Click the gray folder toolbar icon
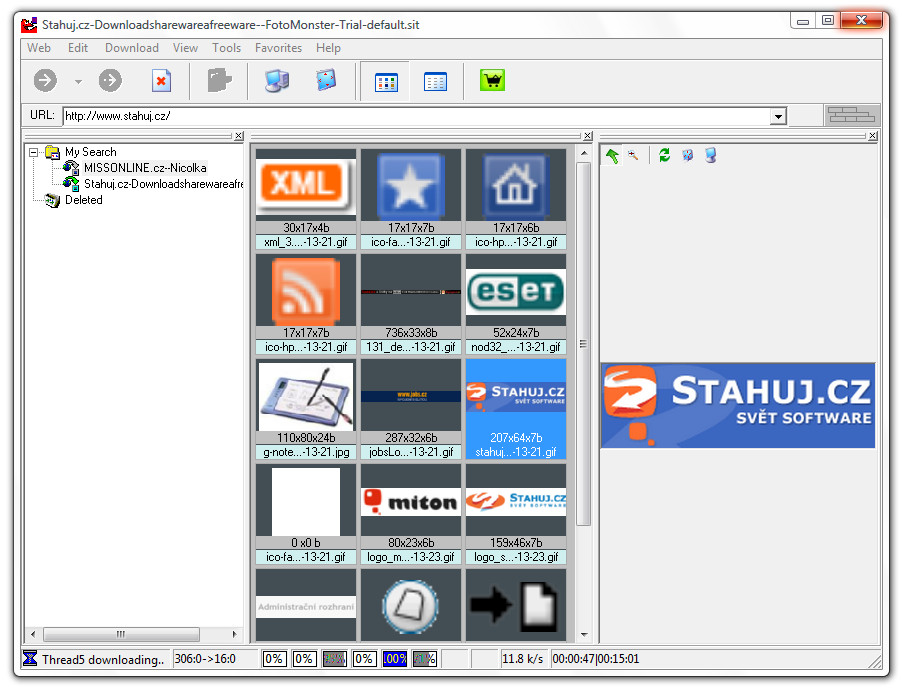The width and height of the screenshot is (902, 689). 219,81
